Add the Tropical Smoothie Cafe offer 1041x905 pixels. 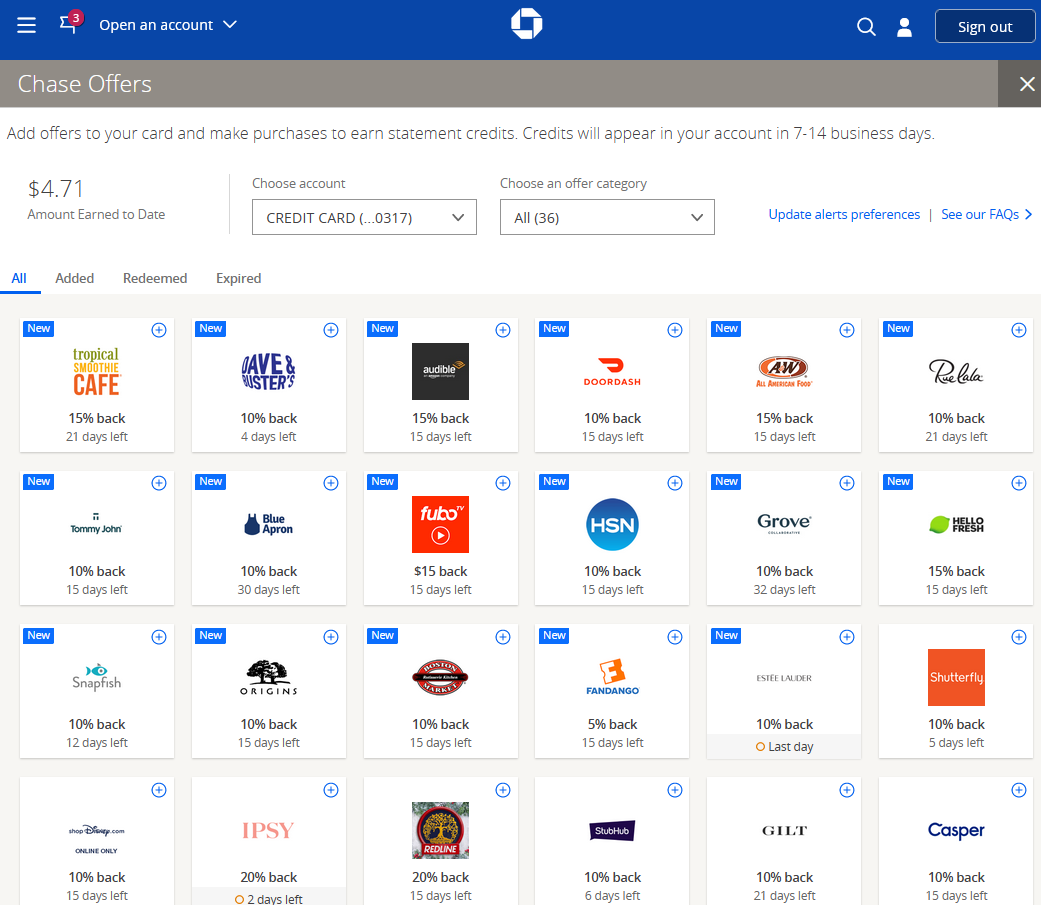click(x=158, y=329)
